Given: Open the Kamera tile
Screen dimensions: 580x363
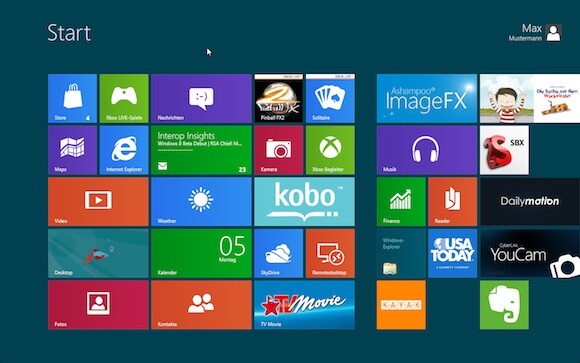Looking at the screenshot, I should (x=279, y=150).
